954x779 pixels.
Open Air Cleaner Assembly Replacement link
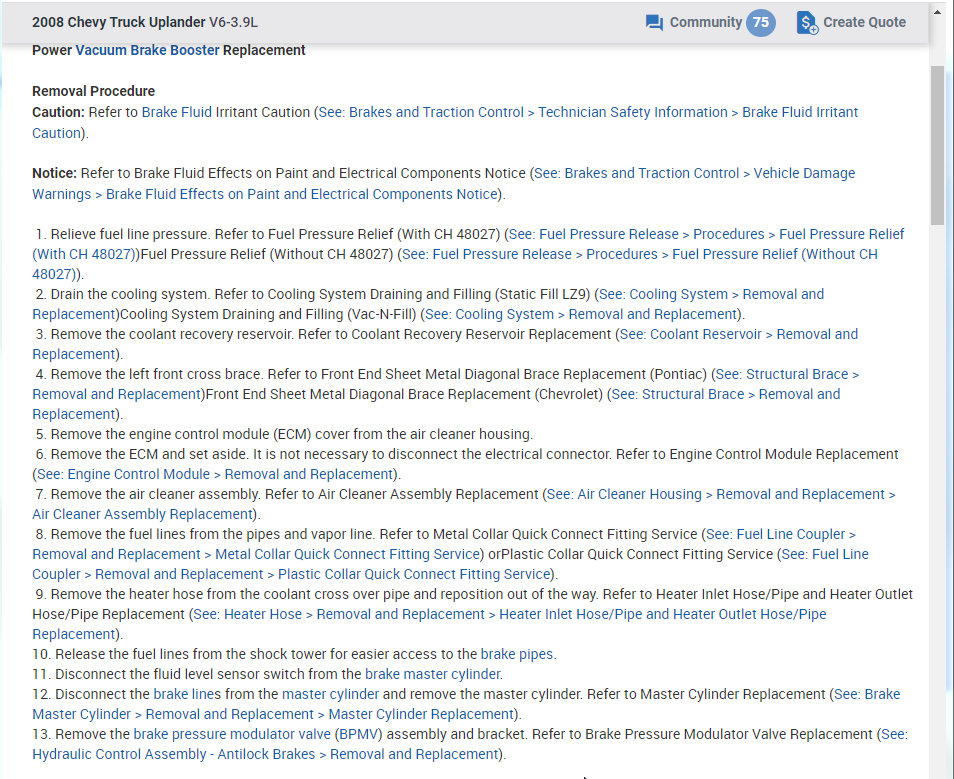(142, 515)
